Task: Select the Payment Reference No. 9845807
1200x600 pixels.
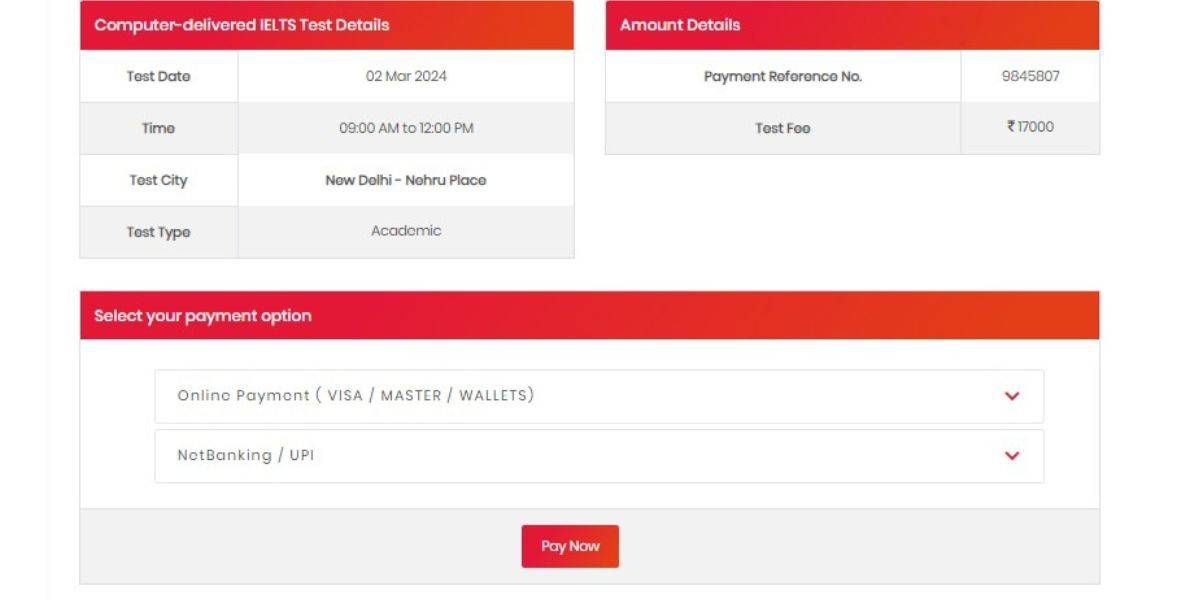Action: pos(1032,76)
